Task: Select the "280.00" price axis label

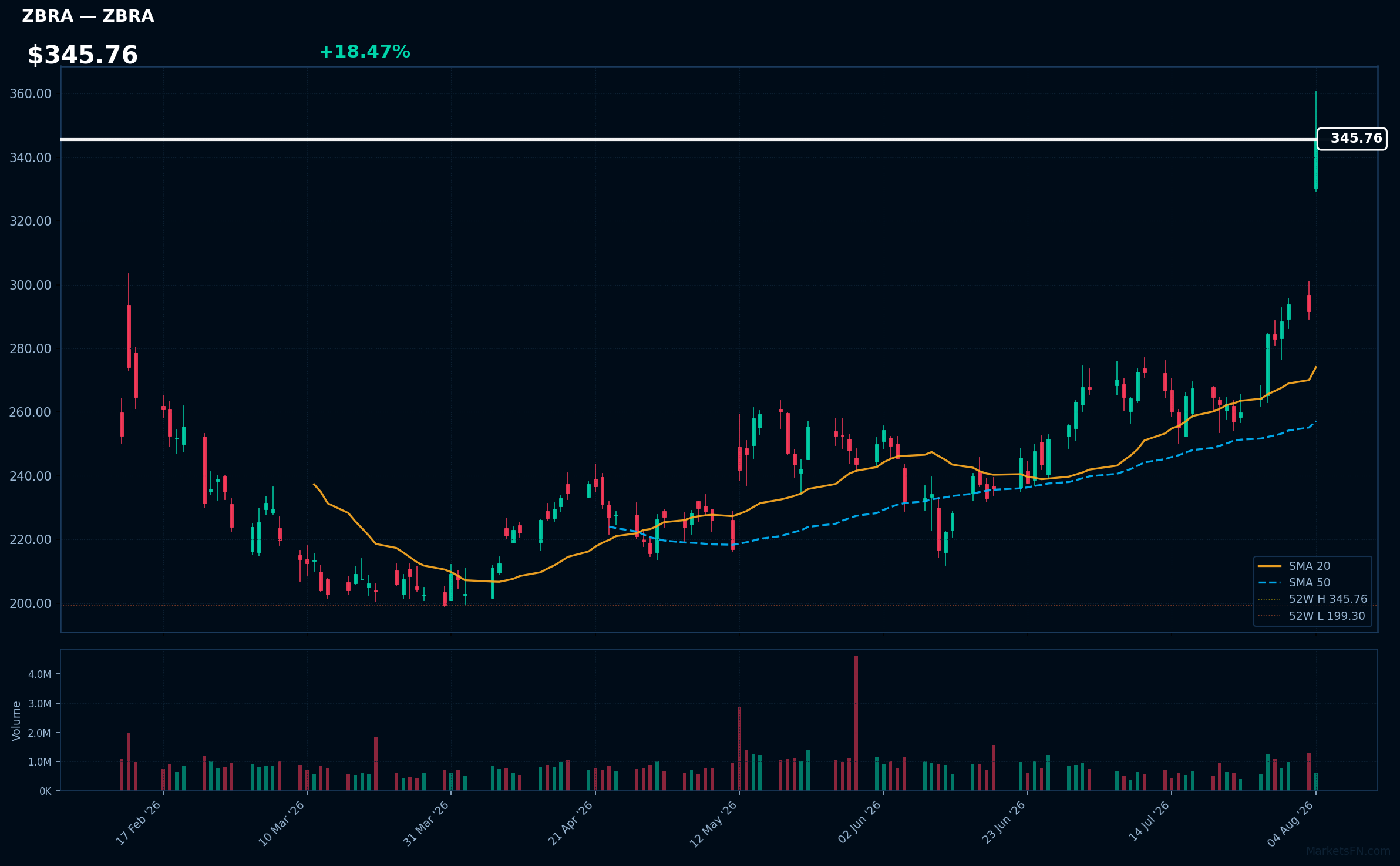Action: click(x=31, y=349)
